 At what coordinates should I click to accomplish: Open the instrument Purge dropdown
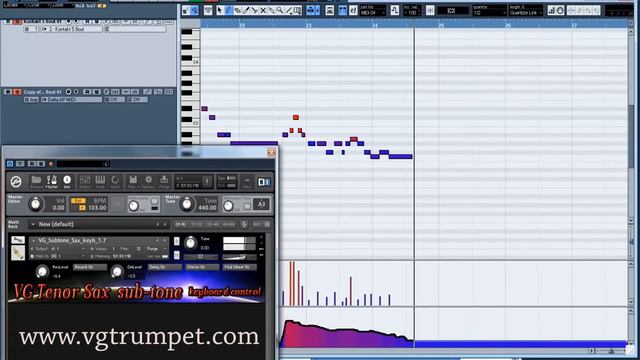coord(157,249)
